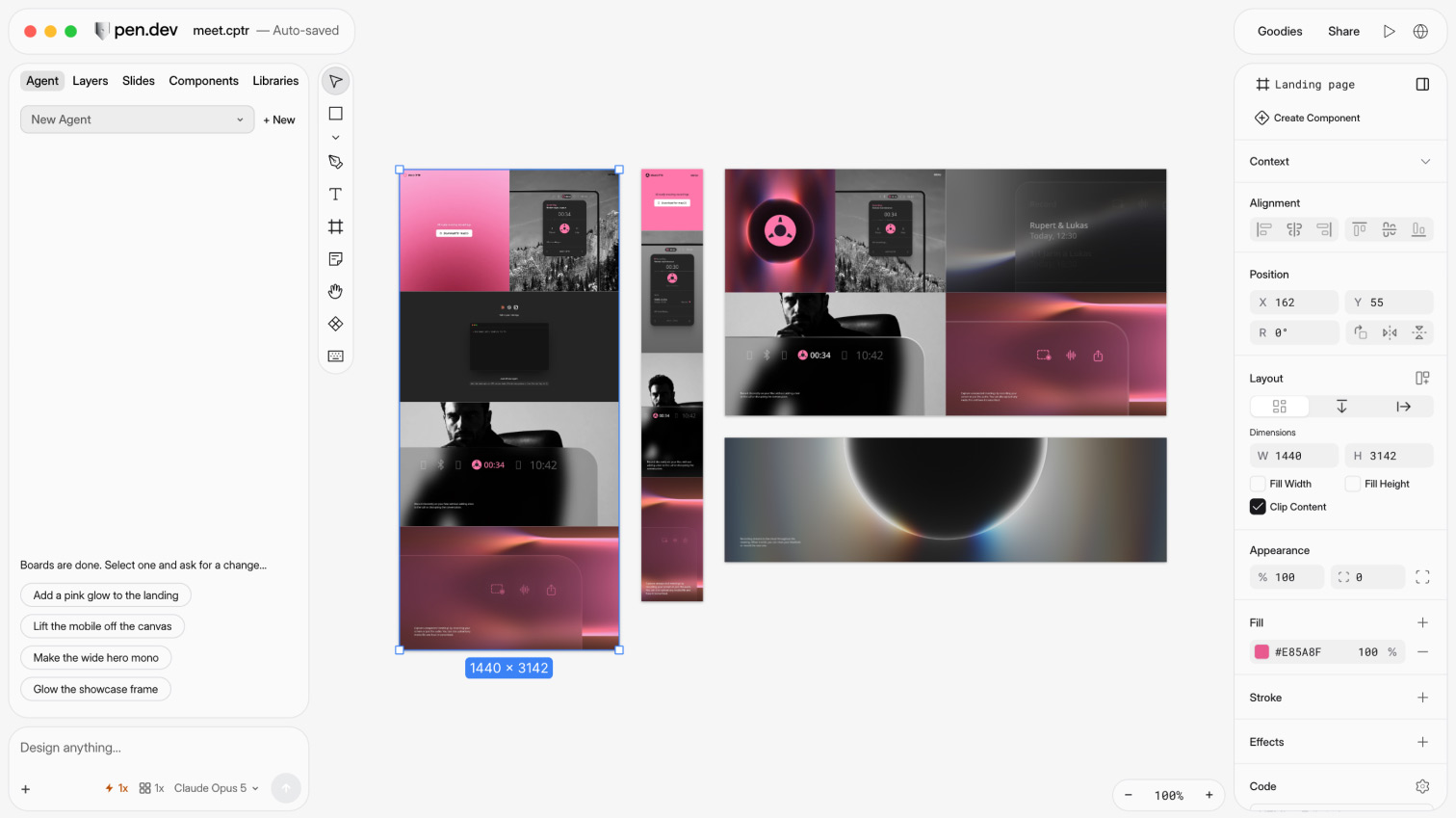Select the wide dark eclipse hero board

946,500
